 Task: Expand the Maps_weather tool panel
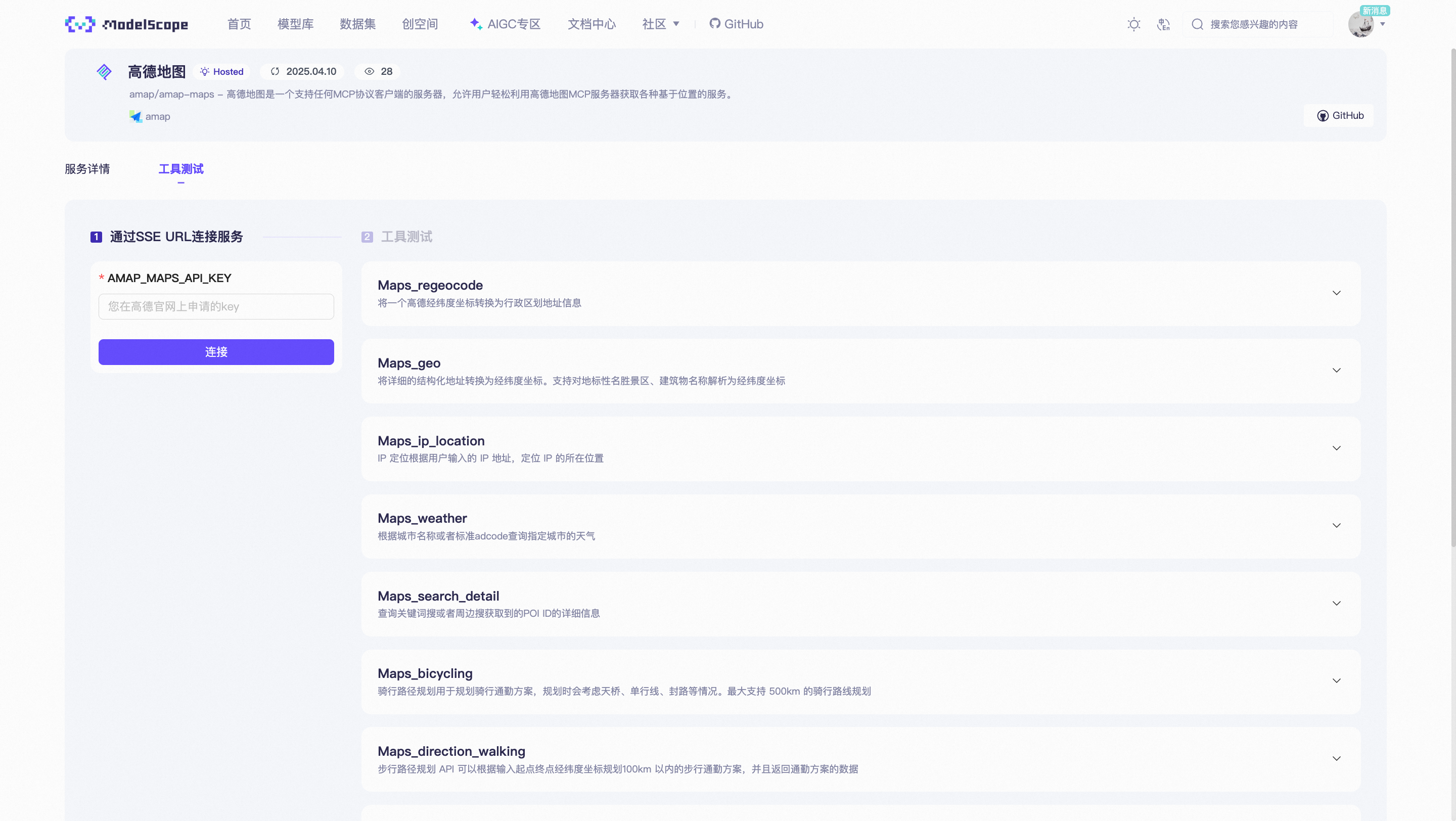pos(1336,526)
